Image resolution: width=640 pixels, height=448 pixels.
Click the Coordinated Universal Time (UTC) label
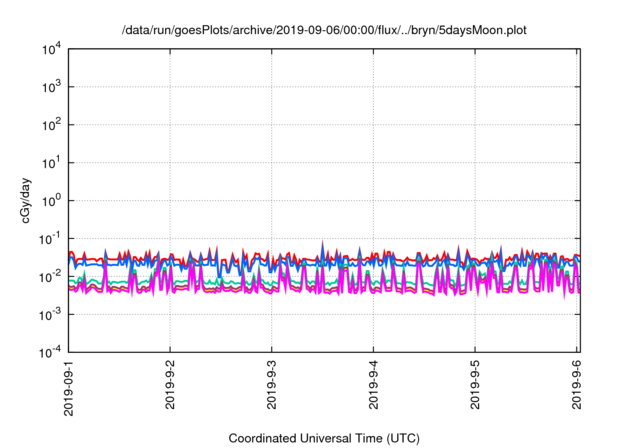[324, 438]
